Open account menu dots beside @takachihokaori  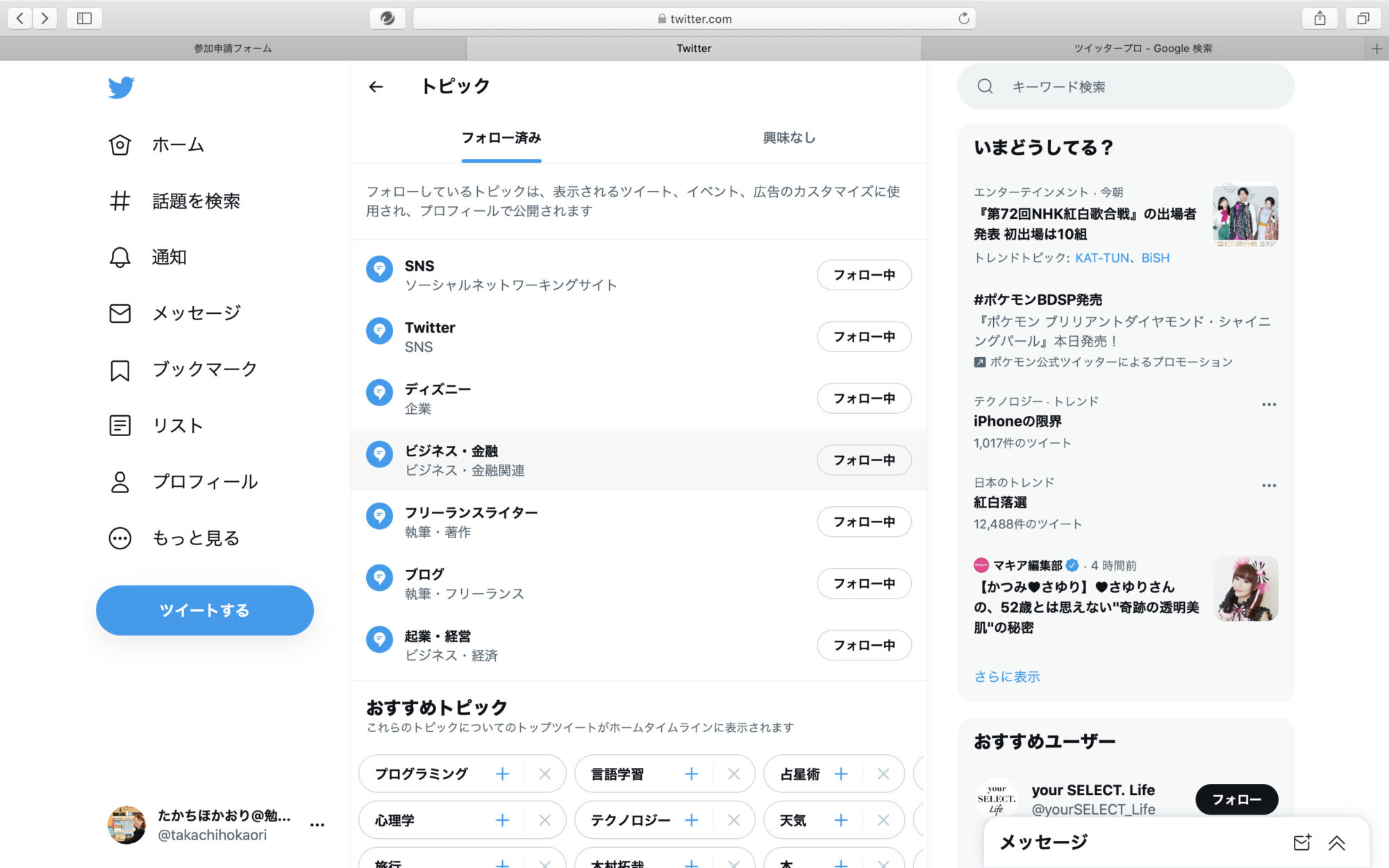point(317,825)
